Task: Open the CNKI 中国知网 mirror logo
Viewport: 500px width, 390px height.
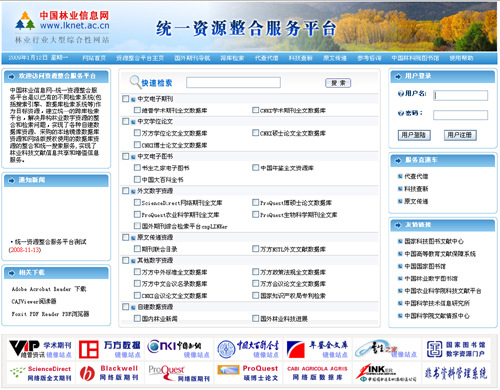Action: [x=179, y=349]
